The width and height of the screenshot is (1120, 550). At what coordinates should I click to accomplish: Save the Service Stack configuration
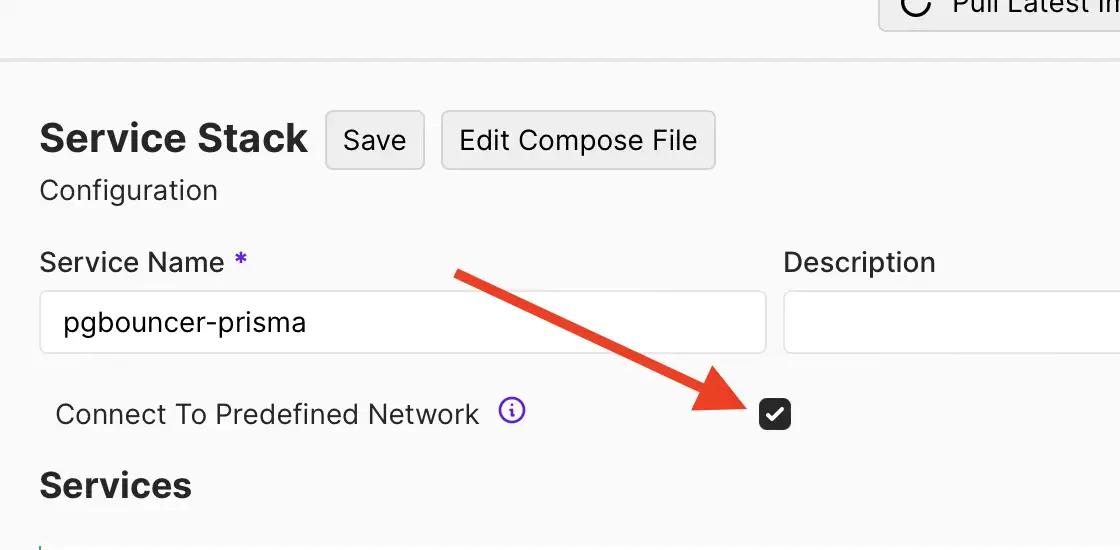375,140
